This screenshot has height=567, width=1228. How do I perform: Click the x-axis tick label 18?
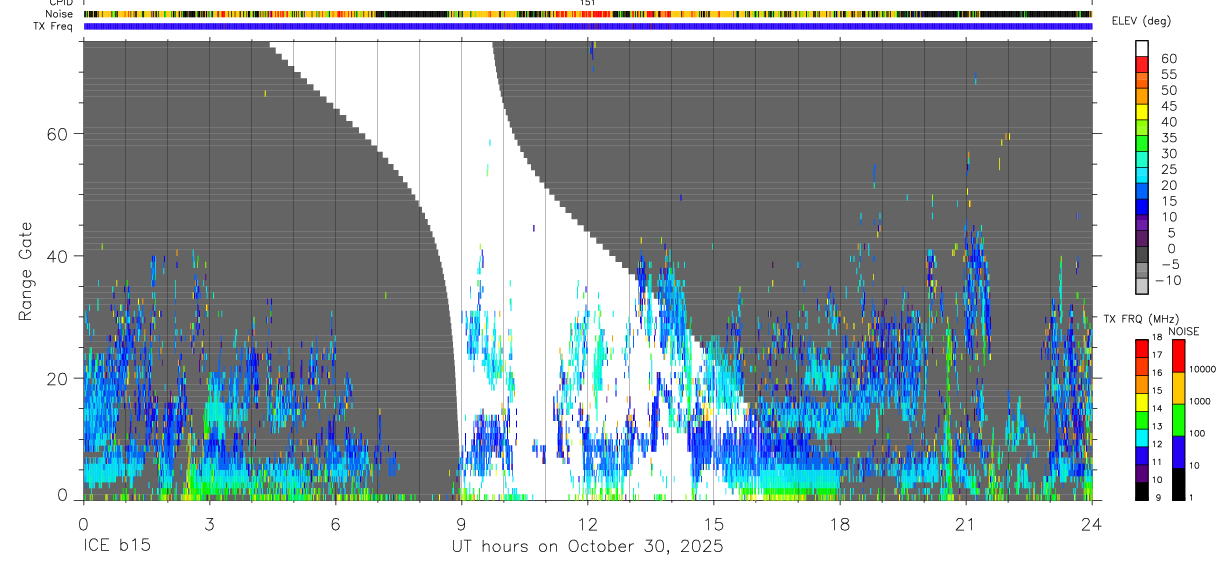tap(839, 524)
